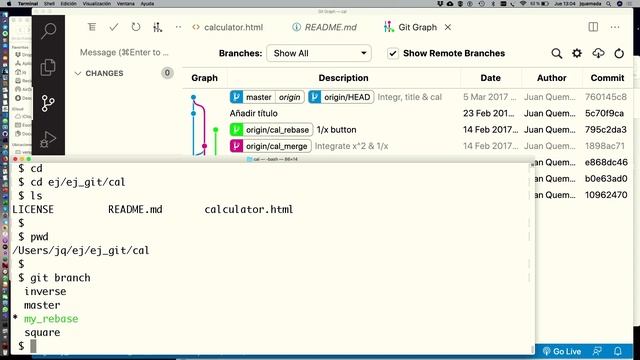Toggle Show Remote Branches checkbox
640x360 pixels.
(393, 53)
